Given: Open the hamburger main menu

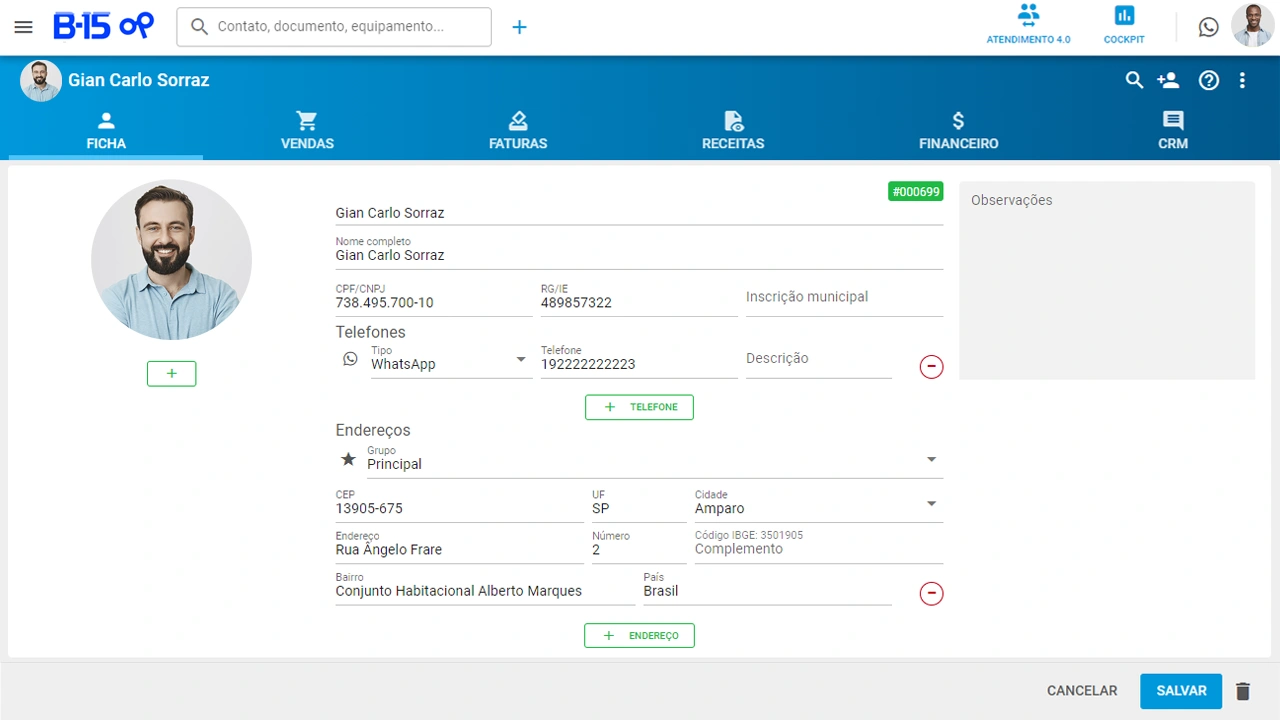Looking at the screenshot, I should [24, 27].
